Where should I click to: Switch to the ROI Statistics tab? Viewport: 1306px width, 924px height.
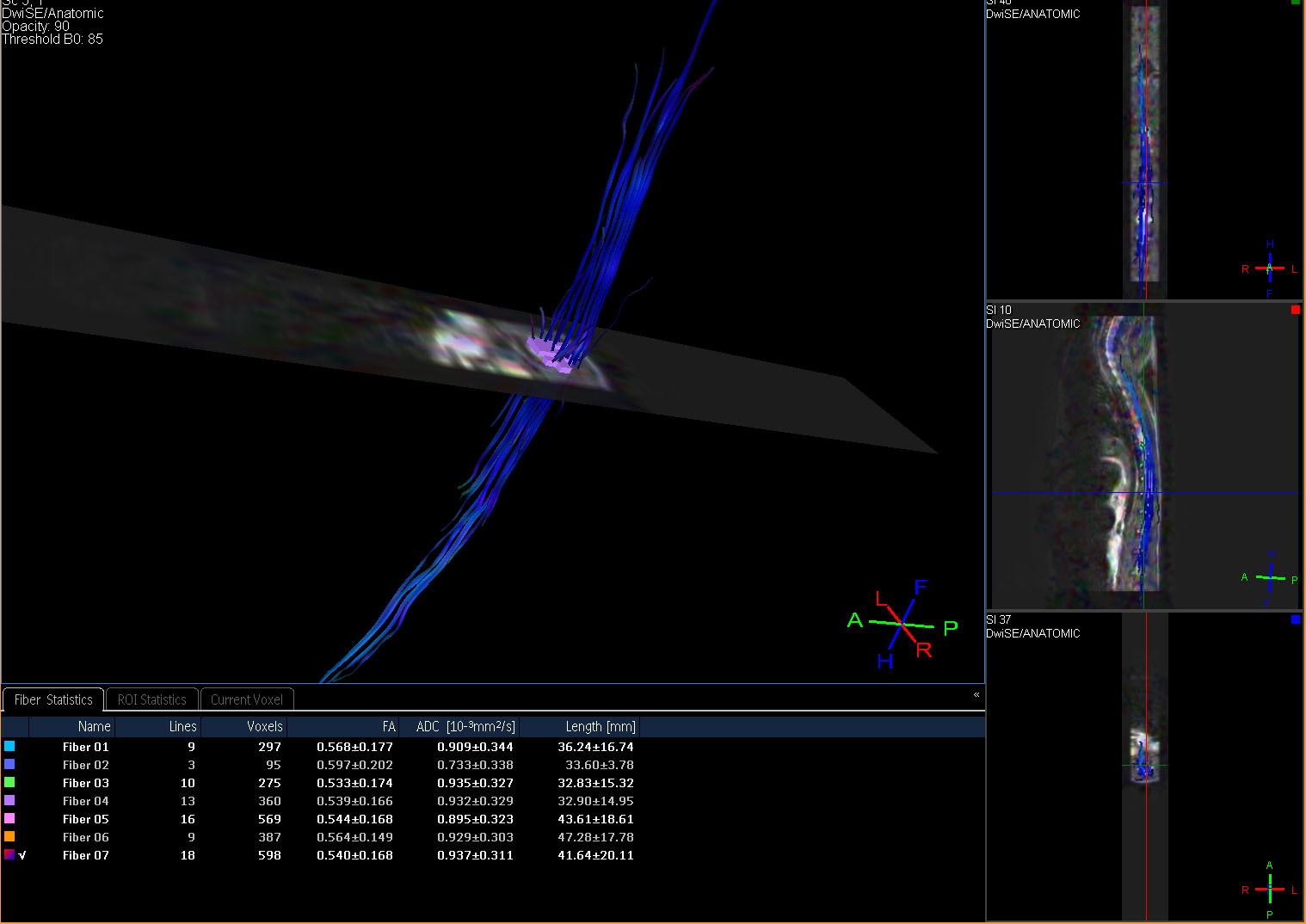151,699
